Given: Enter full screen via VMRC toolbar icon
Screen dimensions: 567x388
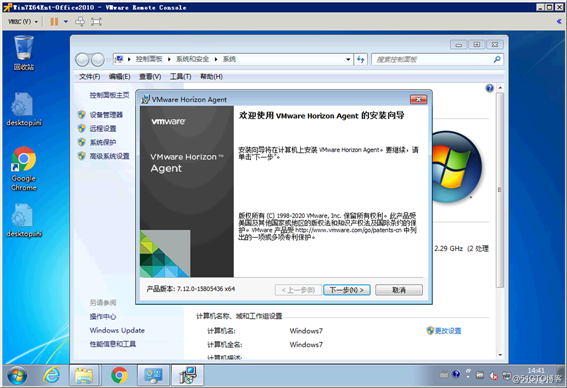Looking at the screenshot, I should click(96, 22).
